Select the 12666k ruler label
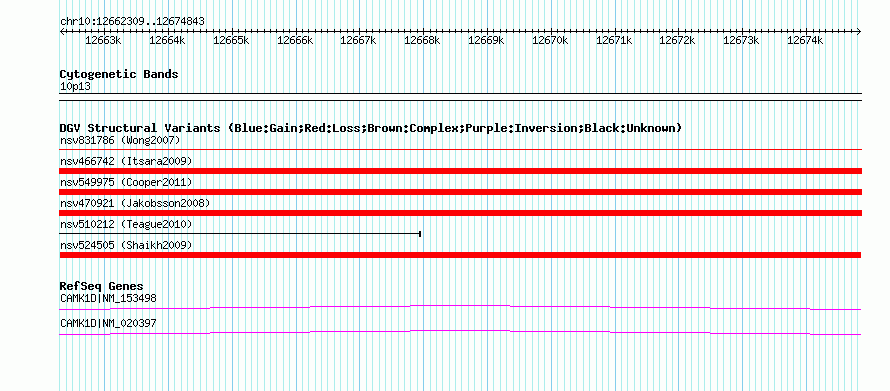 coord(295,41)
